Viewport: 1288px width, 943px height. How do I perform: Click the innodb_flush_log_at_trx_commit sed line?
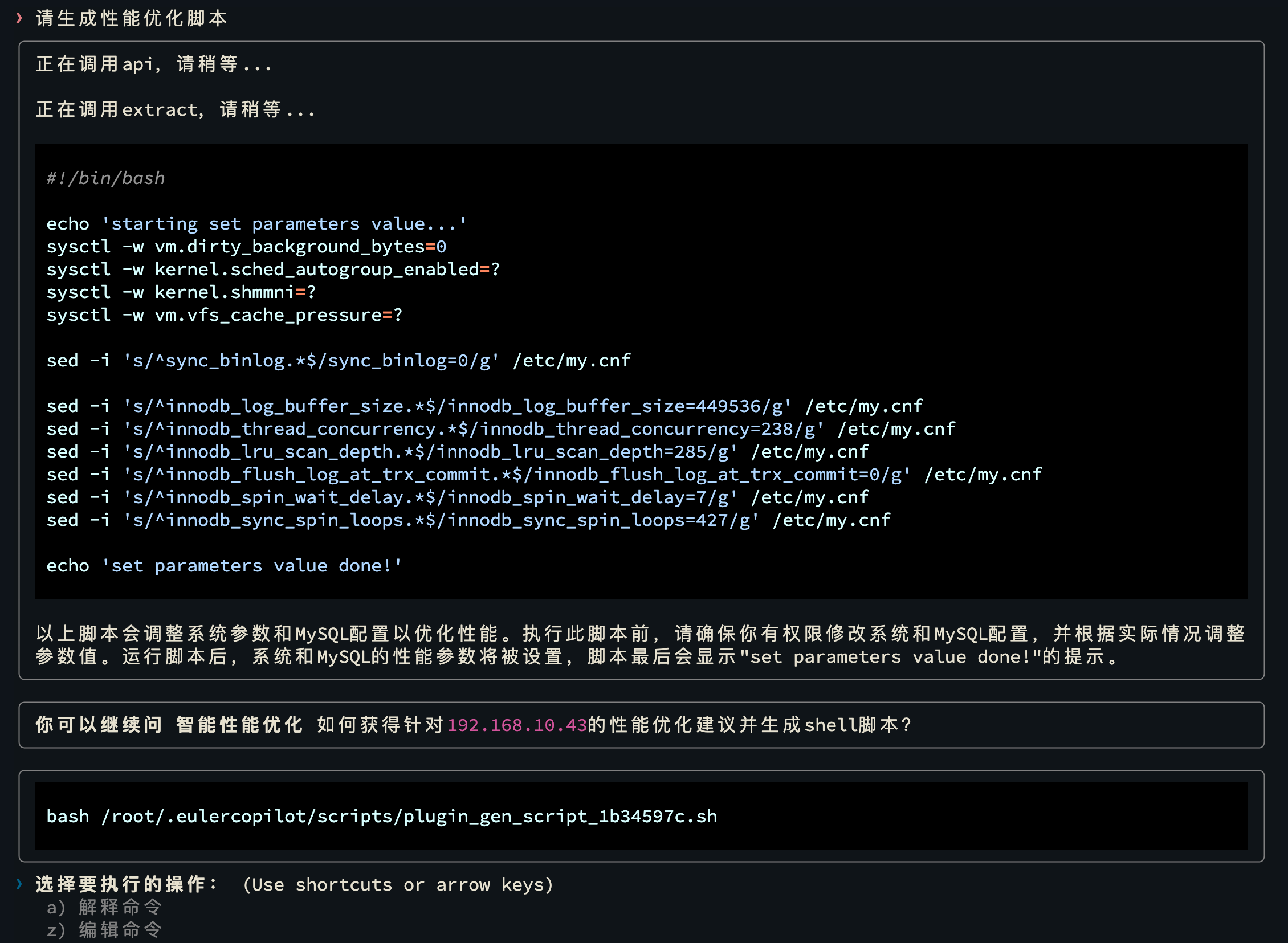click(x=544, y=475)
